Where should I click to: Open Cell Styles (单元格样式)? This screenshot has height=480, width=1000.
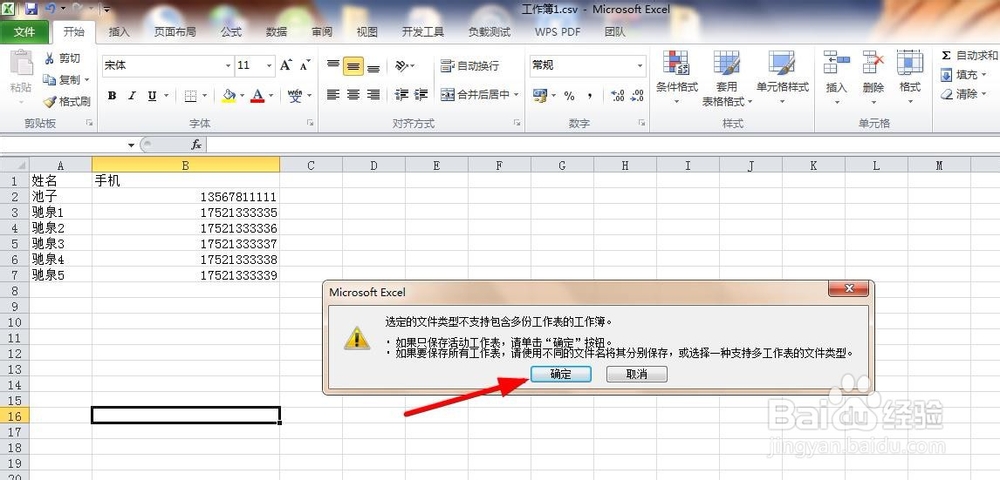[x=783, y=78]
